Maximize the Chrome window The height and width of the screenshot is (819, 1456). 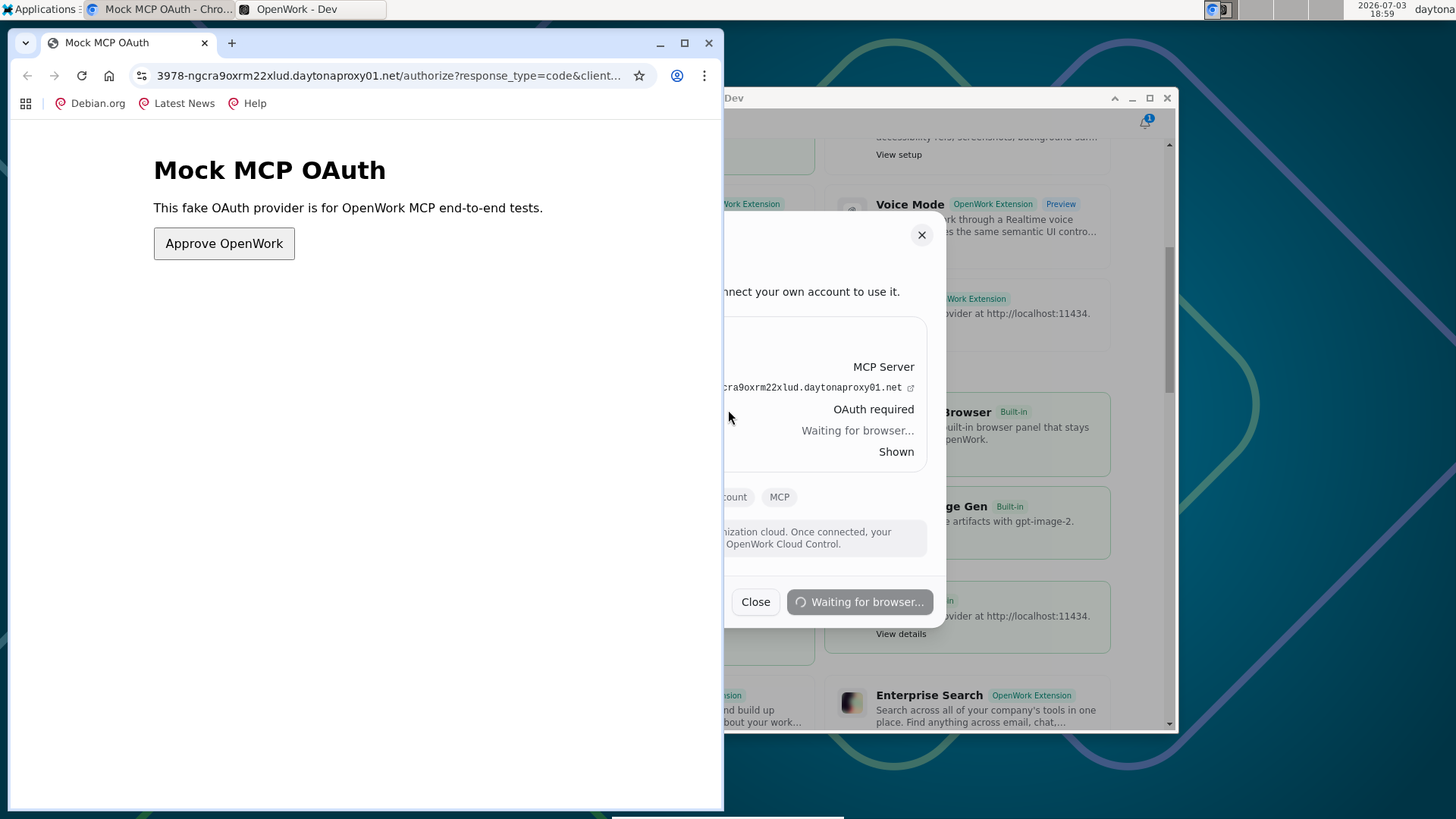coord(685,43)
